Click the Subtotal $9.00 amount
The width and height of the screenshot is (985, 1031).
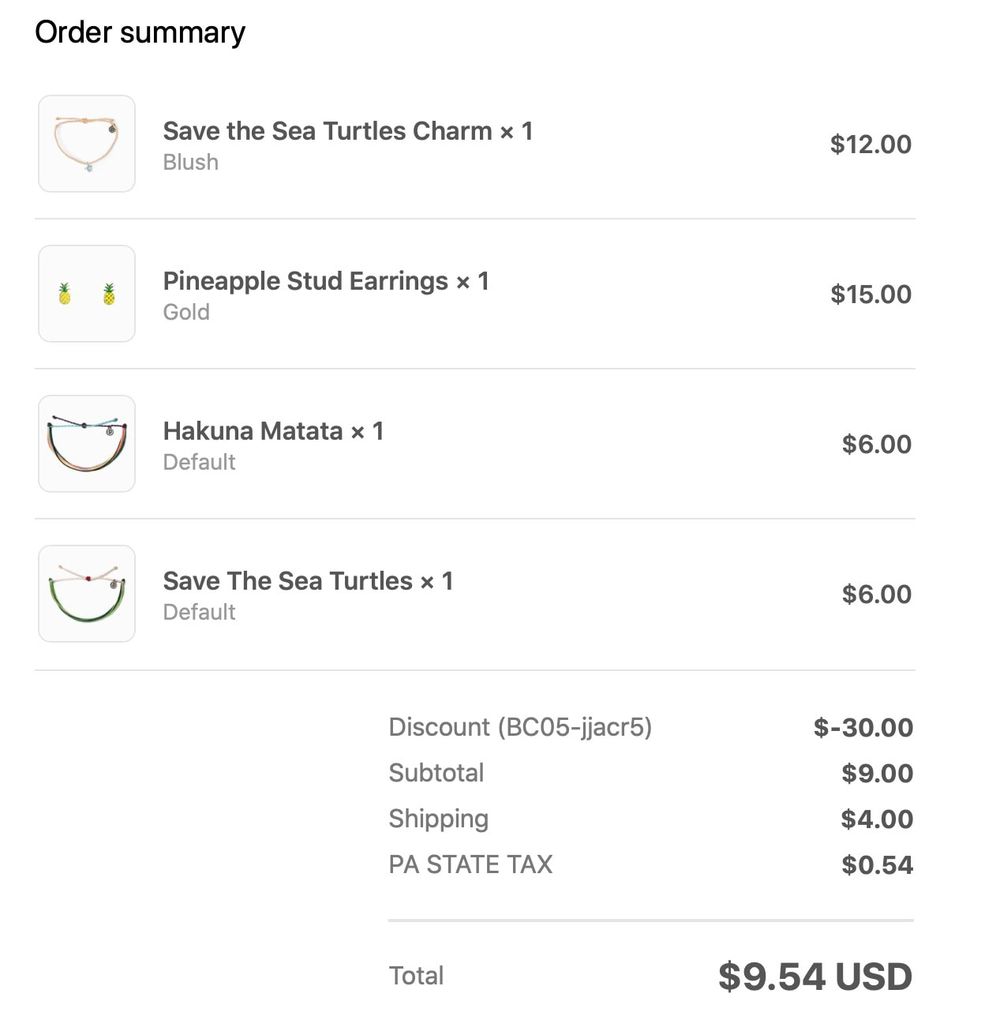click(x=877, y=773)
